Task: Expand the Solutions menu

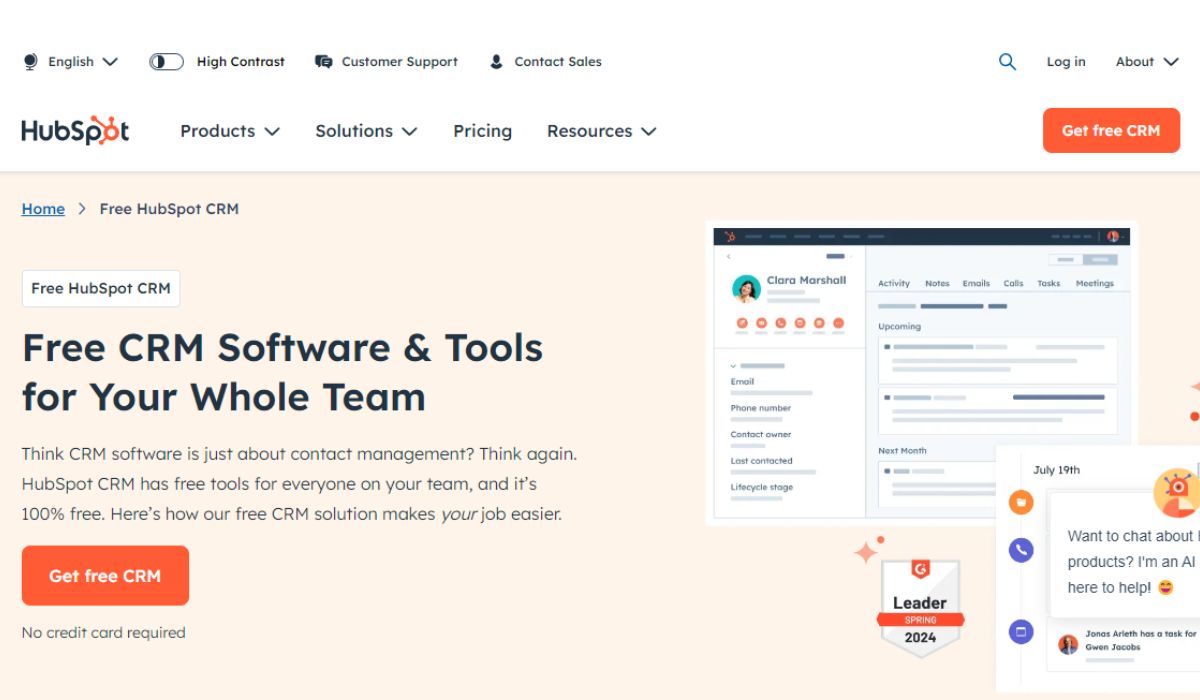Action: (366, 131)
